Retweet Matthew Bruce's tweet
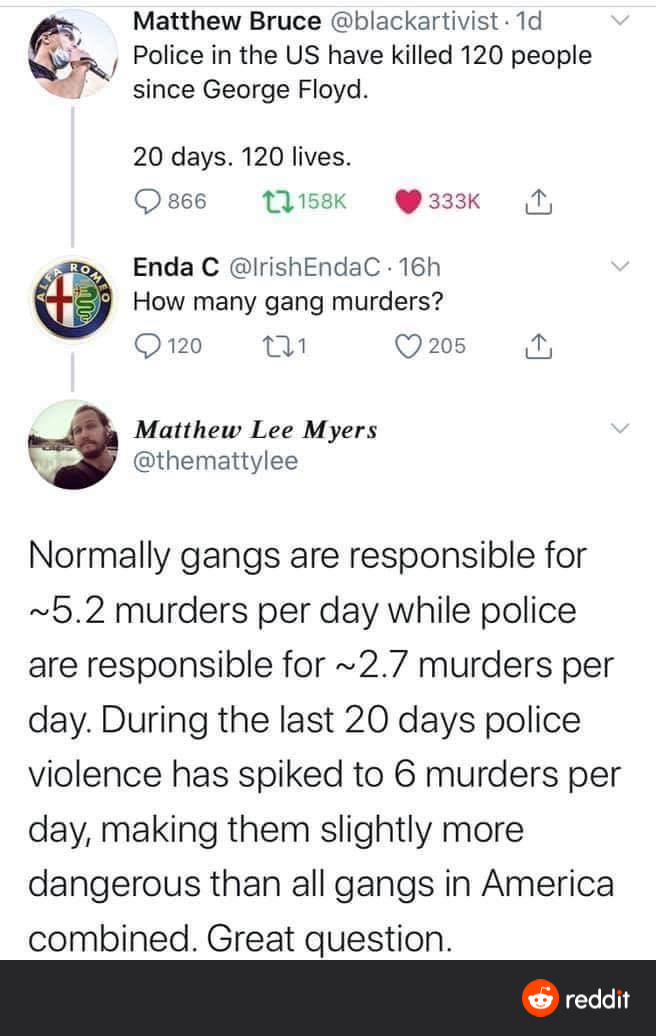 (x=272, y=201)
